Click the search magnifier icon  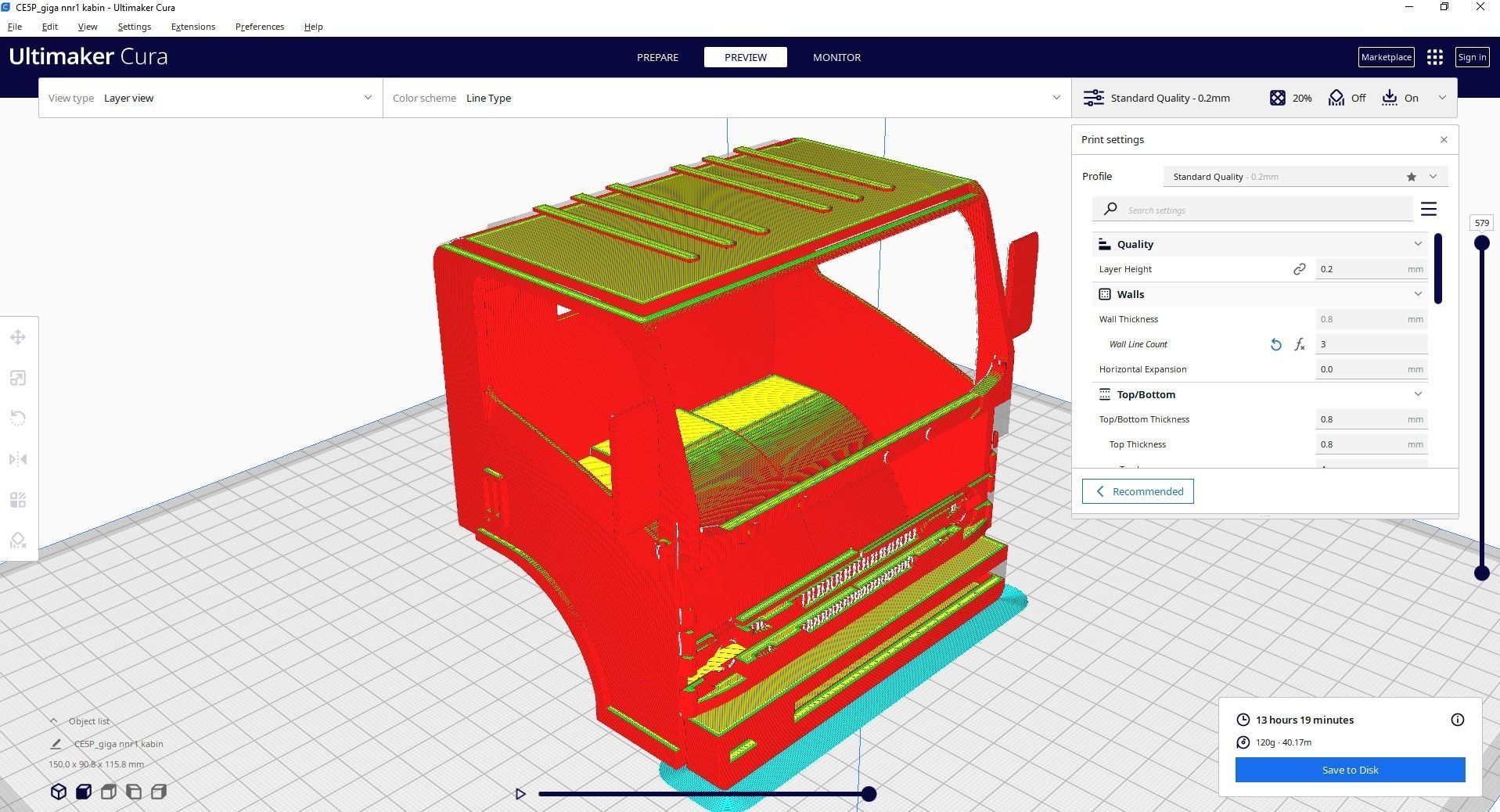(1110, 209)
